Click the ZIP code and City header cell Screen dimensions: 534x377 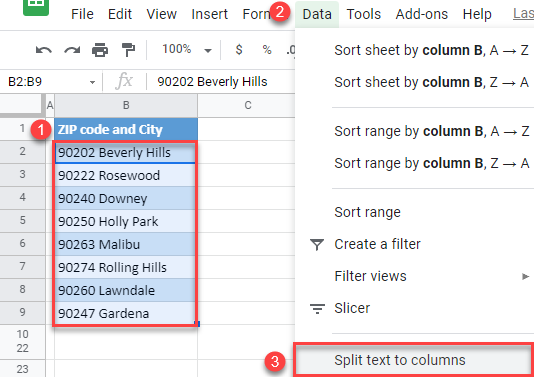tap(126, 129)
